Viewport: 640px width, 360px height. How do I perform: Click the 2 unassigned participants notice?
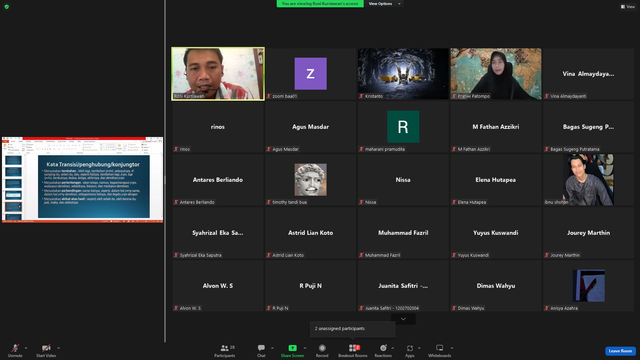[x=353, y=329]
